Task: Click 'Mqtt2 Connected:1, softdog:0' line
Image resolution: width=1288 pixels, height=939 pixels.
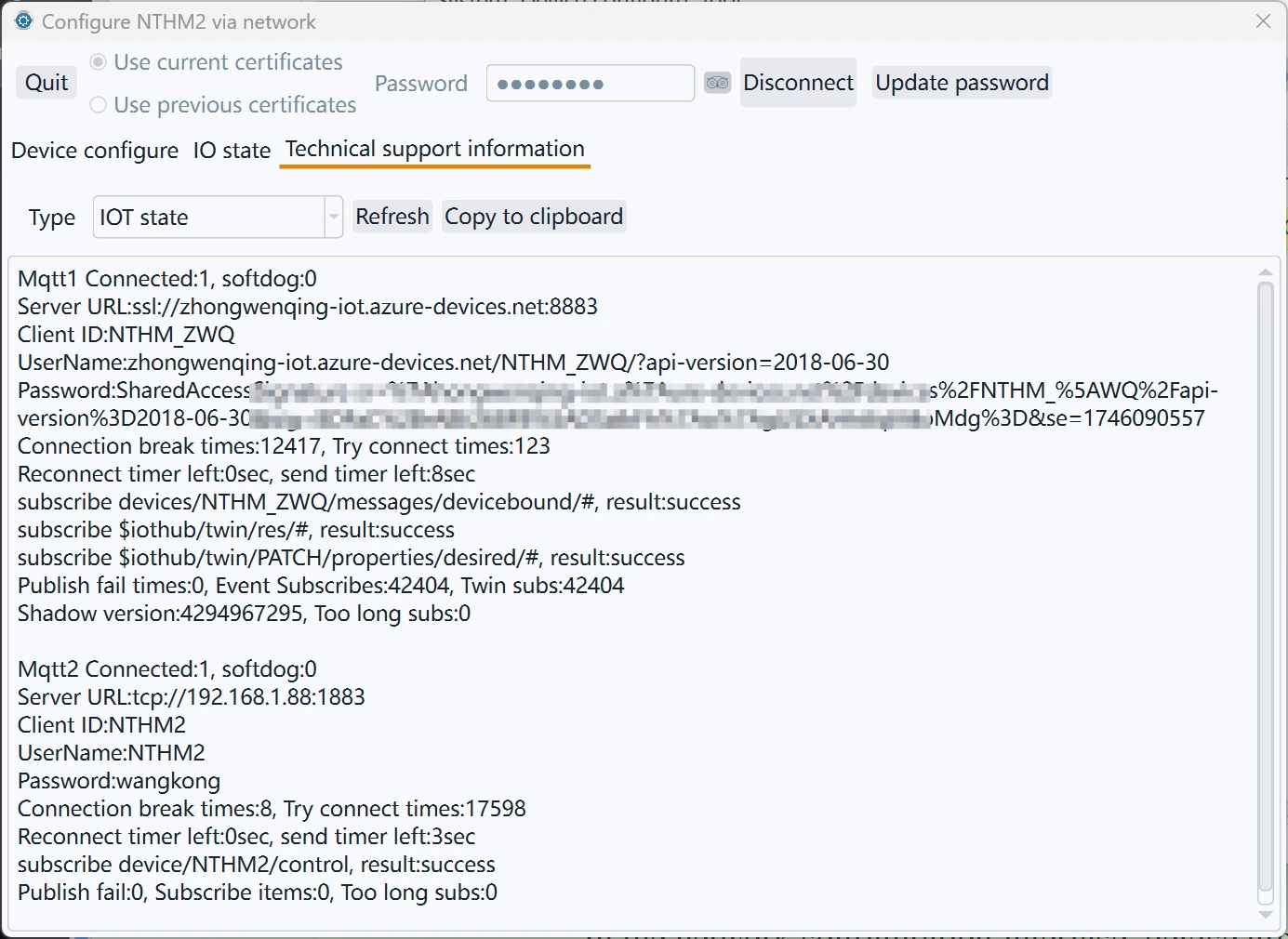Action: point(167,669)
